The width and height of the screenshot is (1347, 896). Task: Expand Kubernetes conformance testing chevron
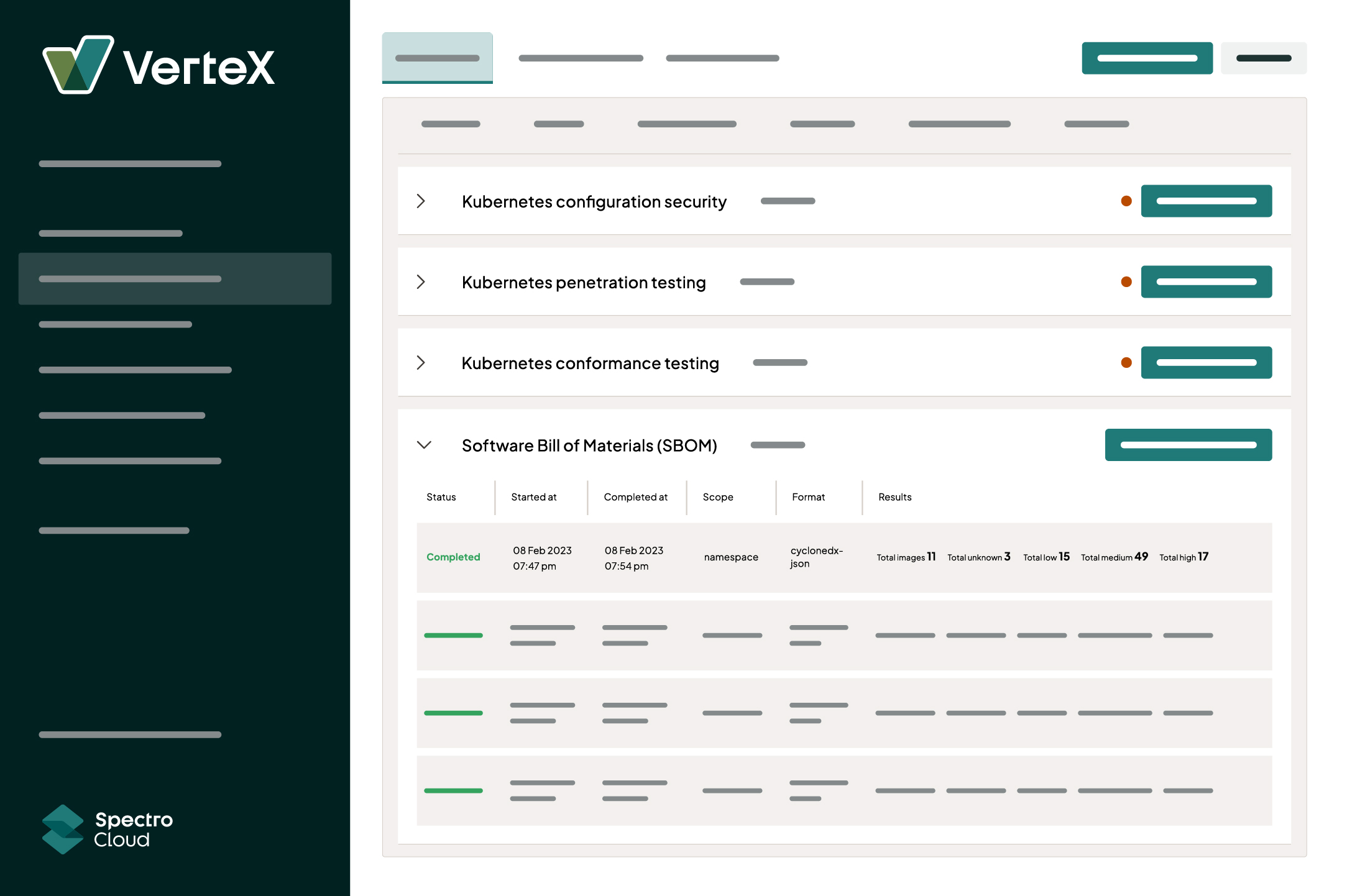[421, 362]
